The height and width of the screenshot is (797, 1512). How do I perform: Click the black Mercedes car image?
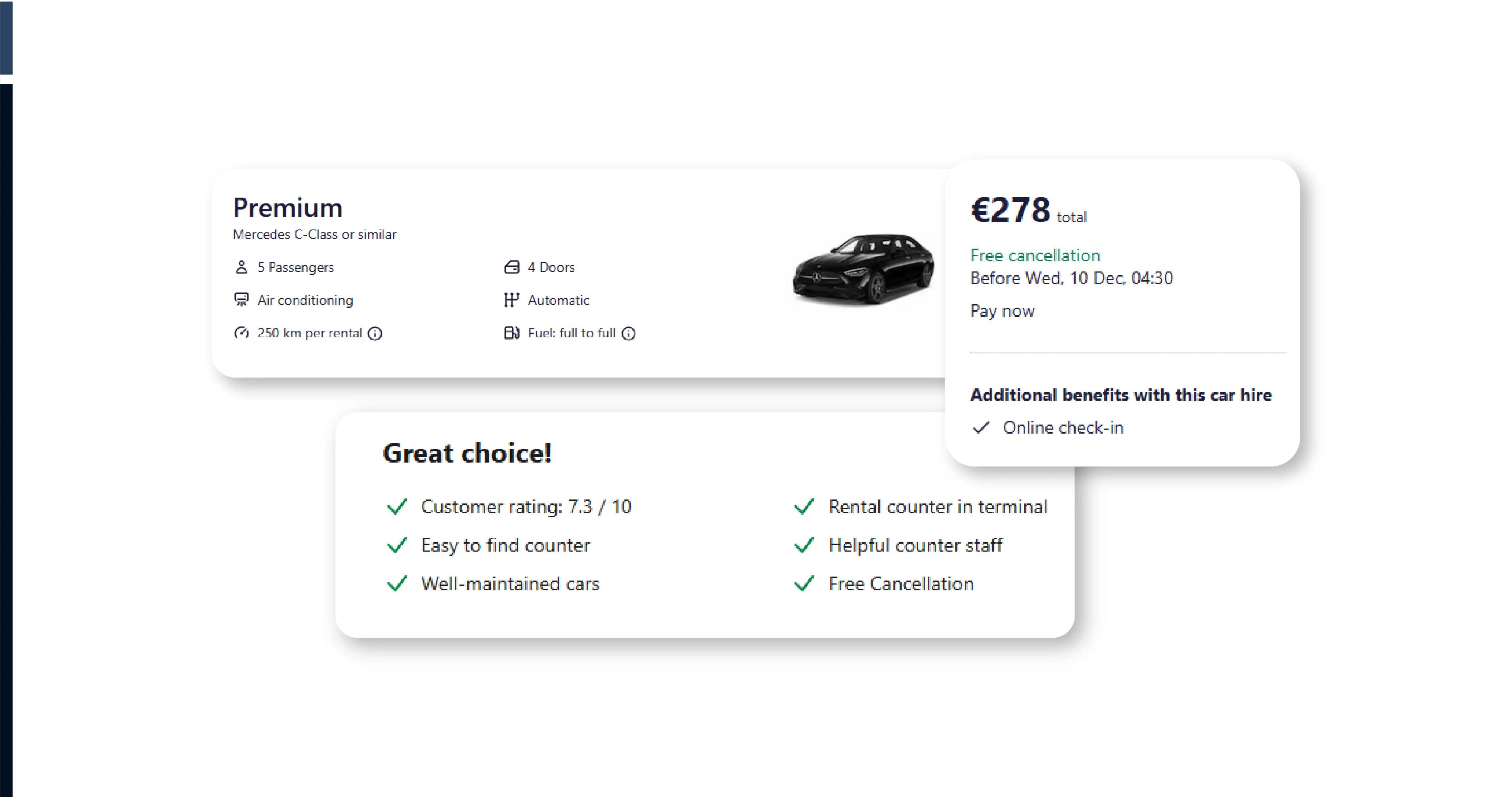pyautogui.click(x=863, y=270)
